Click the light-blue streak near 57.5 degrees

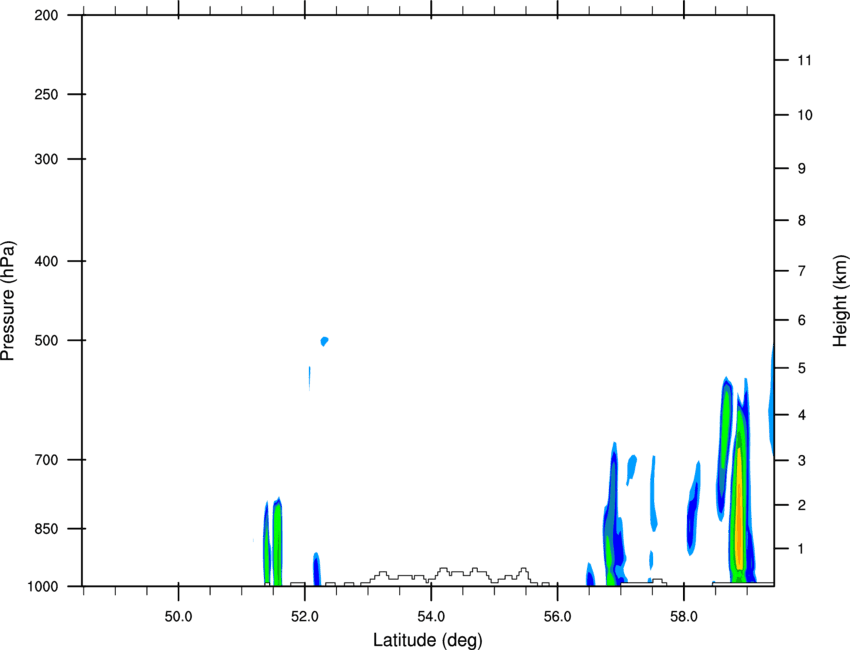coord(654,493)
